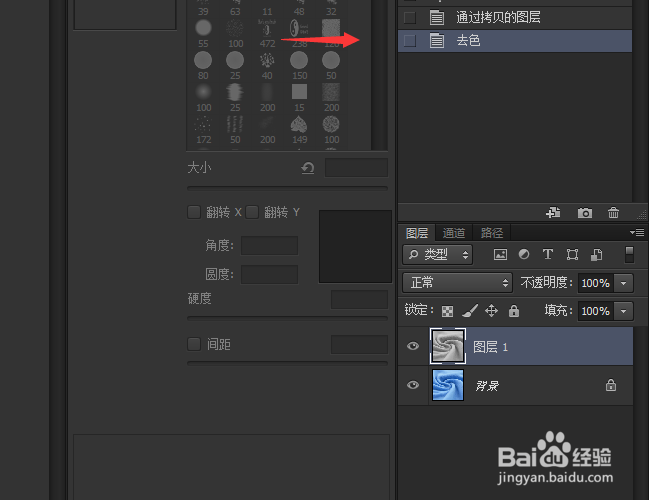Filter layers by pixel layer icon
This screenshot has height=500, width=649.
point(500,255)
